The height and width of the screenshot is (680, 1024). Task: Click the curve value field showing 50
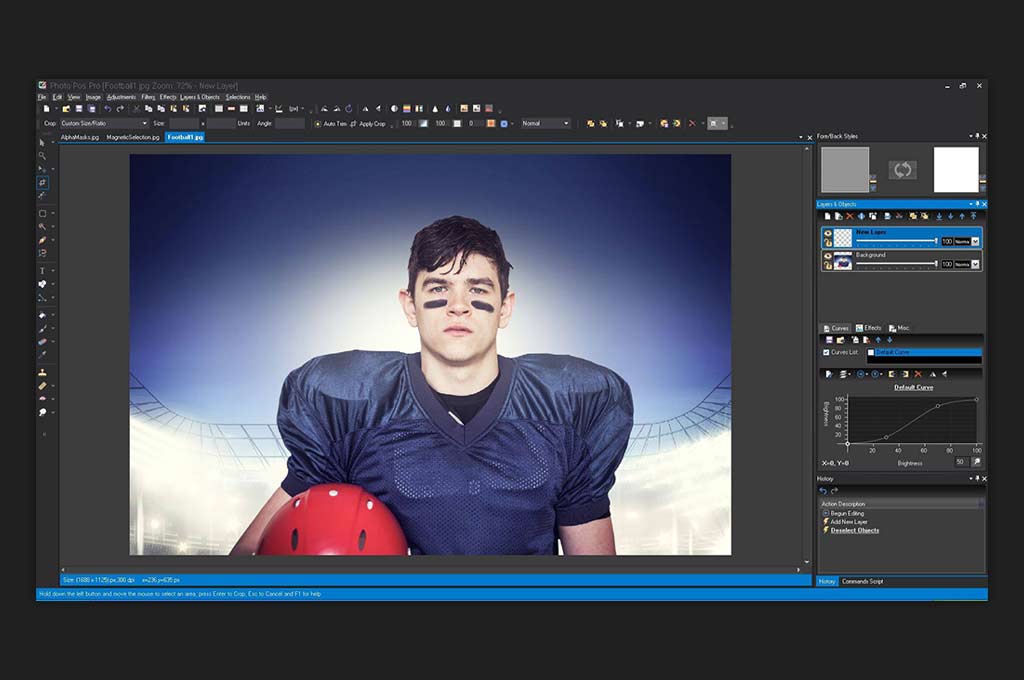click(960, 462)
